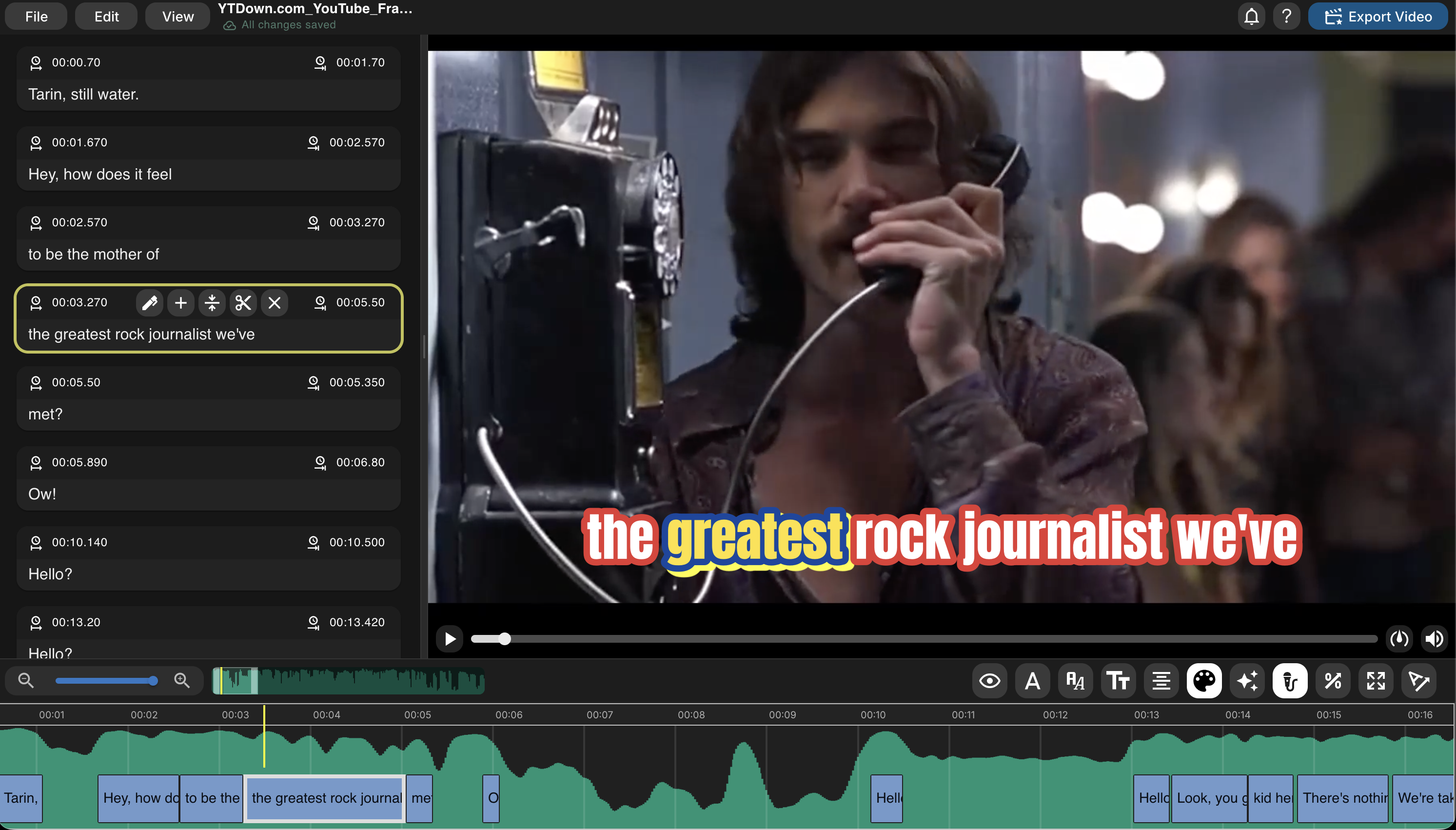Screen dimensions: 1456x830
Task: Open the help question mark icon
Action: [1286, 17]
